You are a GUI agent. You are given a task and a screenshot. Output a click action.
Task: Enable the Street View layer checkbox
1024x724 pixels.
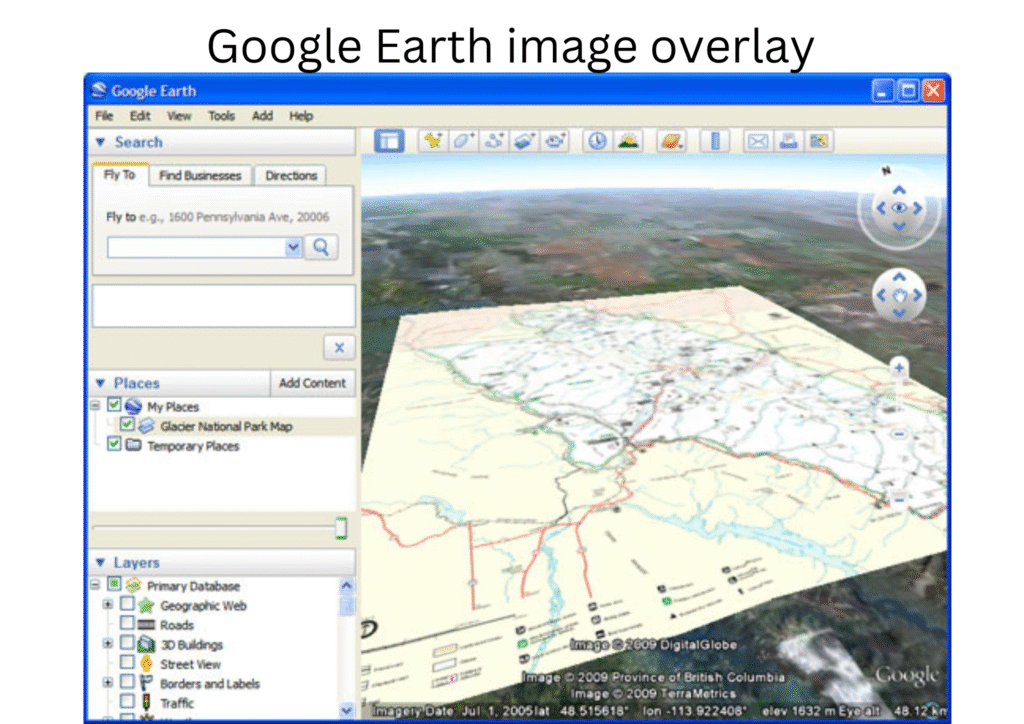(127, 664)
